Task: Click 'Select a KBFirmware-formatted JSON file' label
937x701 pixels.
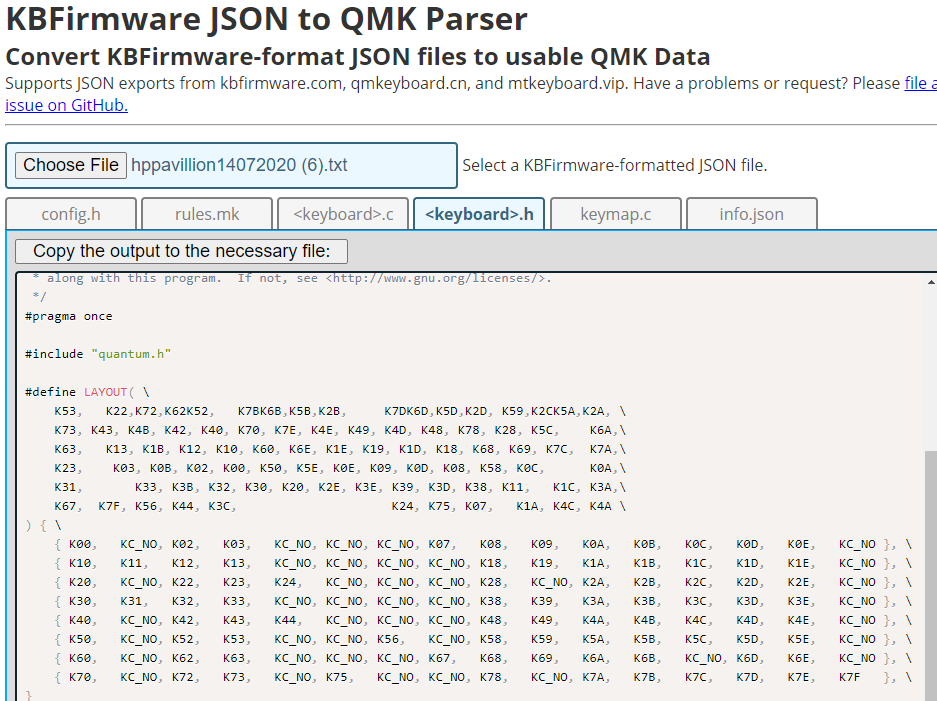Action: tap(614, 165)
